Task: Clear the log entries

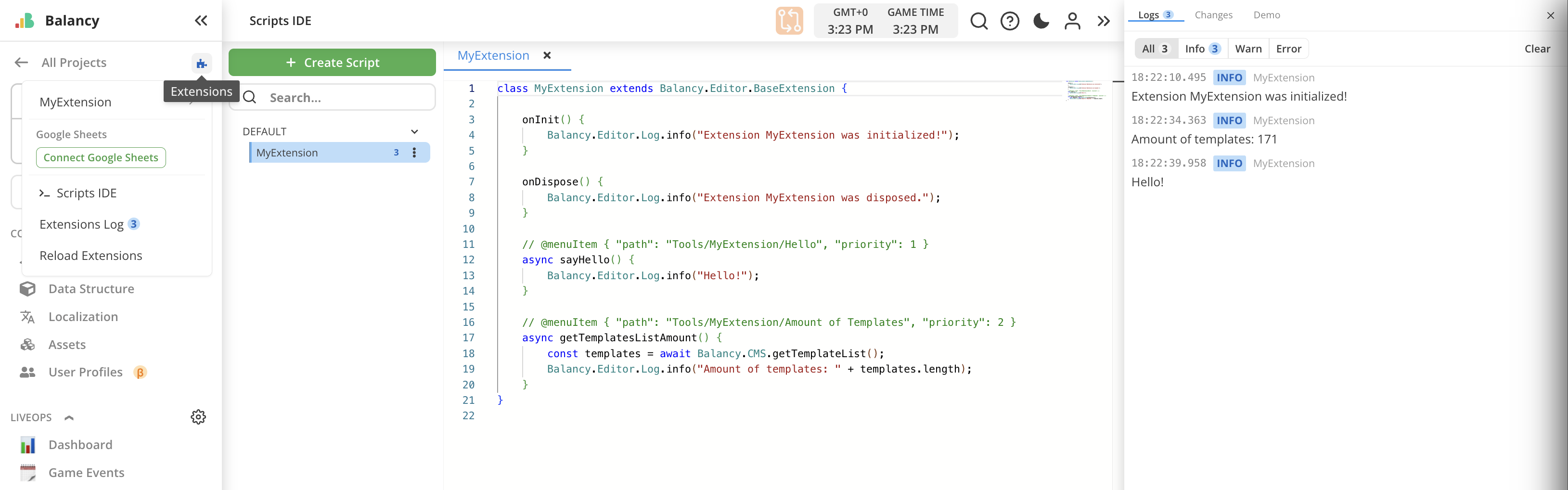Action: point(1537,49)
